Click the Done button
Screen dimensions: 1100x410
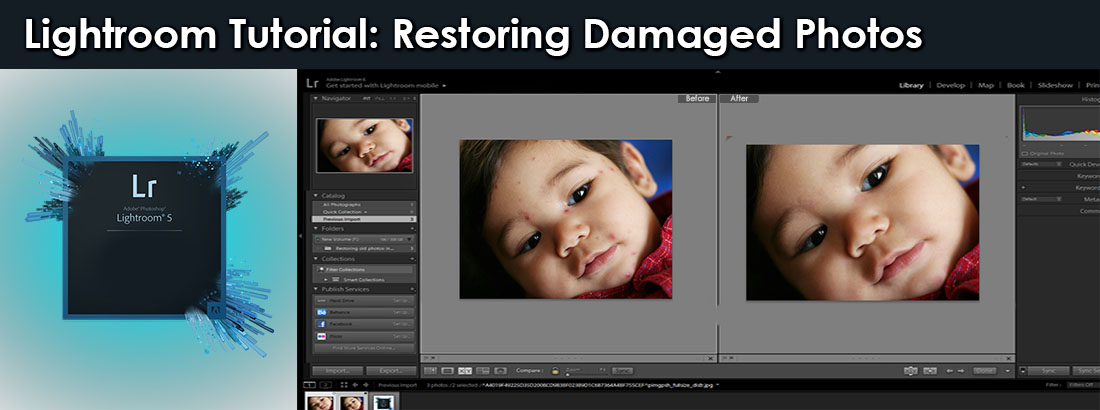(x=984, y=371)
